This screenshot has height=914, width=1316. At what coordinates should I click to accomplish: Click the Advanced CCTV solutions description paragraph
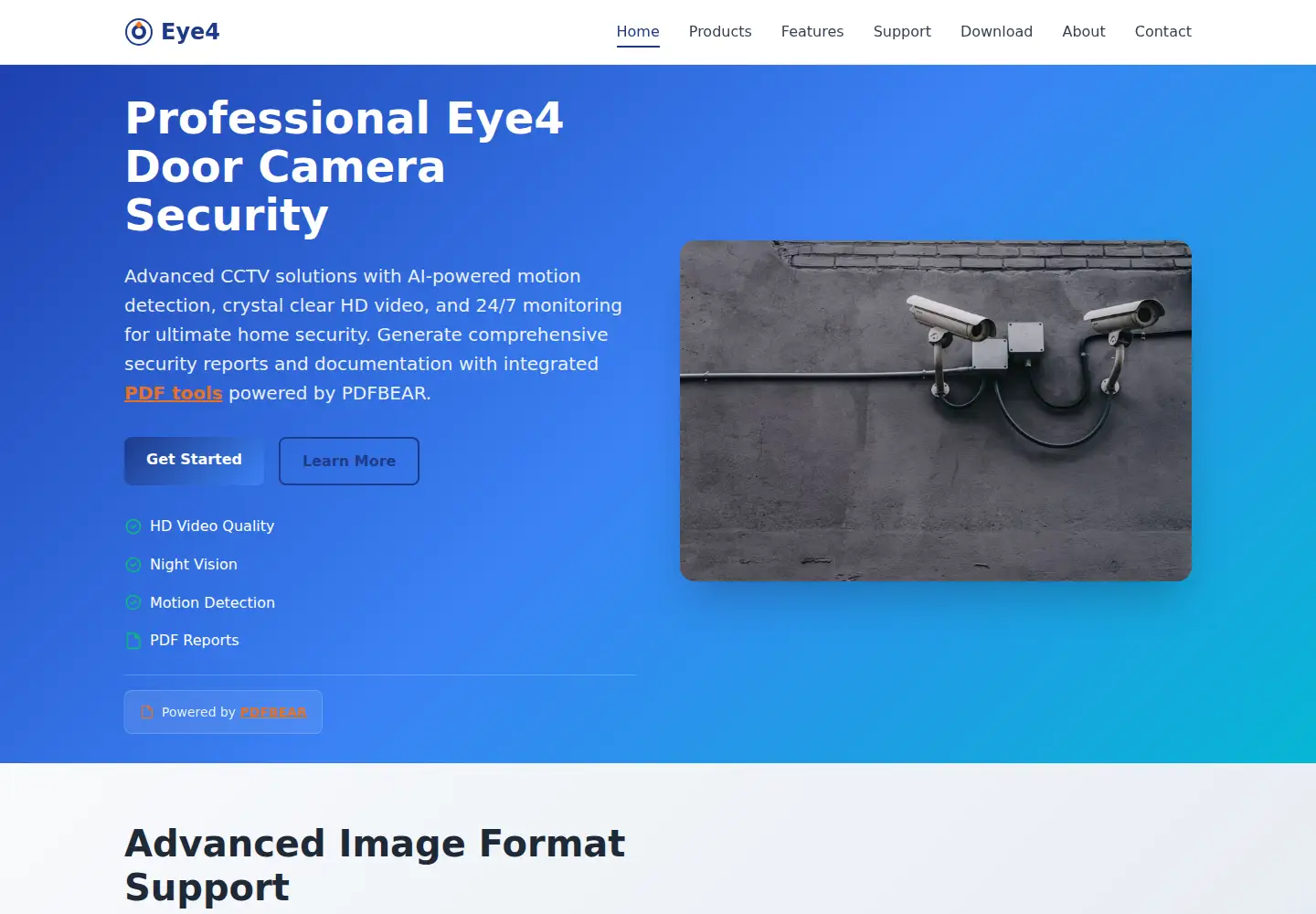(x=373, y=335)
